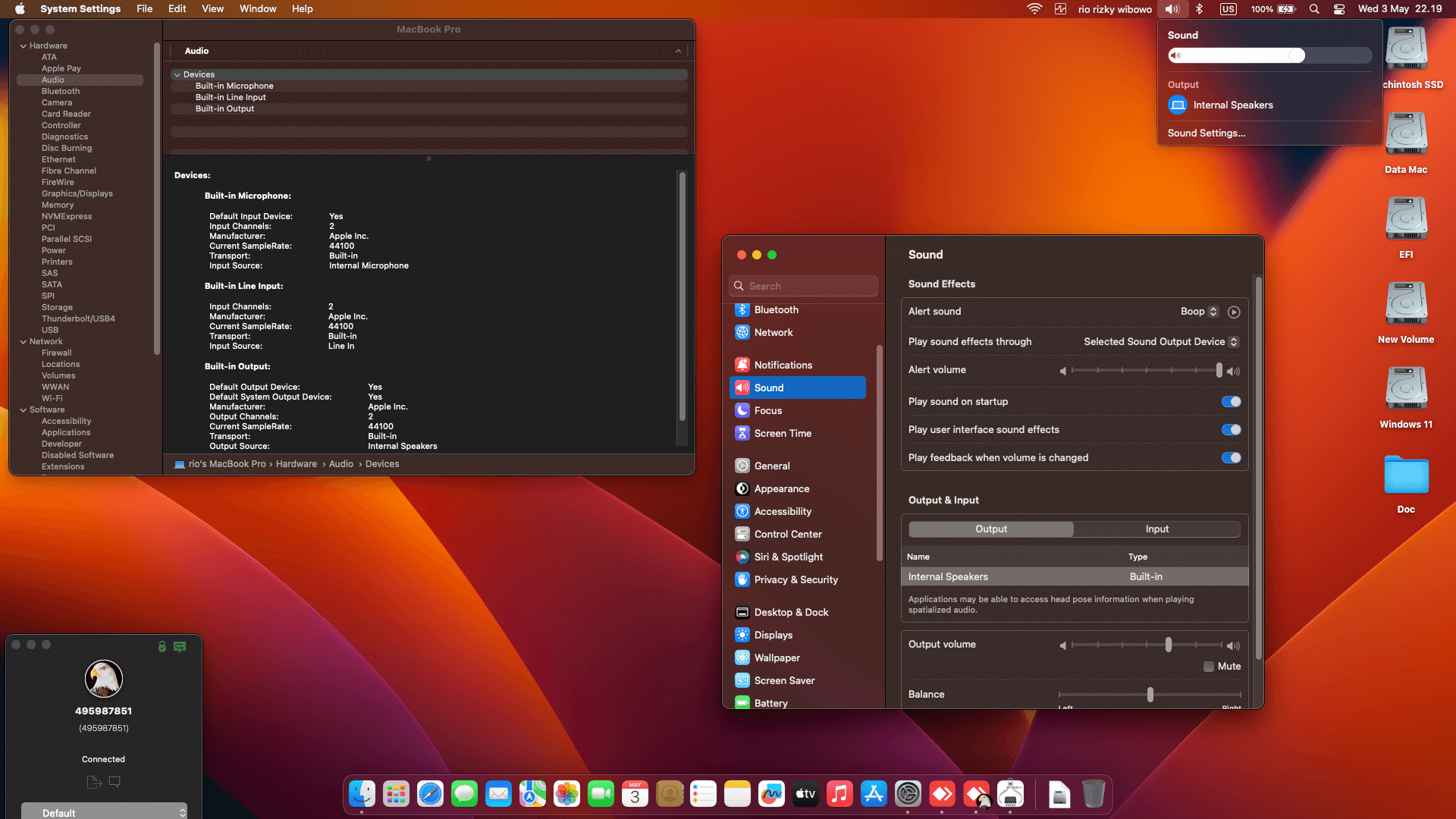Open Selected Sound Output Device dropdown

(x=1160, y=342)
